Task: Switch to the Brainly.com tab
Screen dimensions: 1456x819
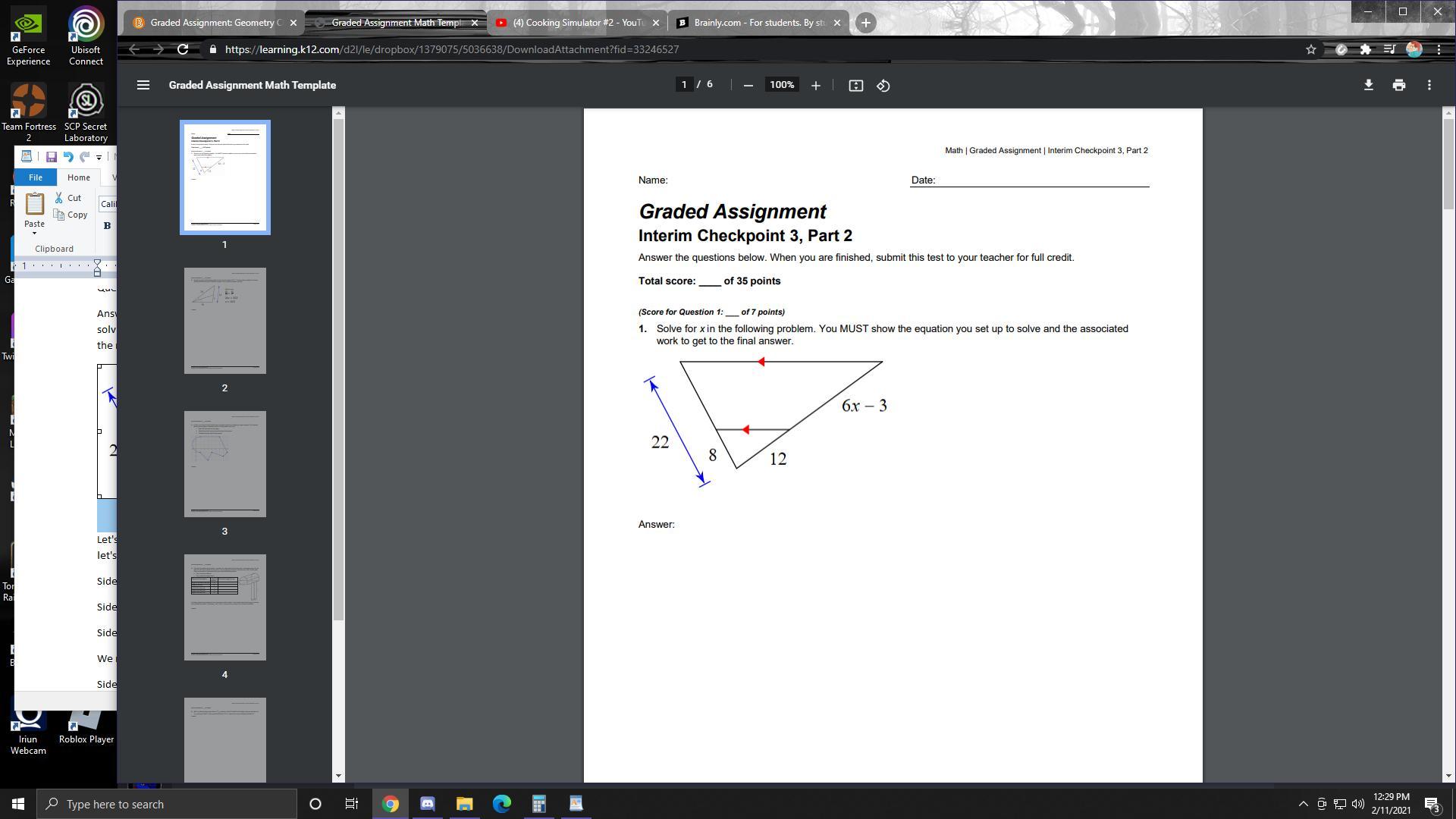Action: point(757,23)
